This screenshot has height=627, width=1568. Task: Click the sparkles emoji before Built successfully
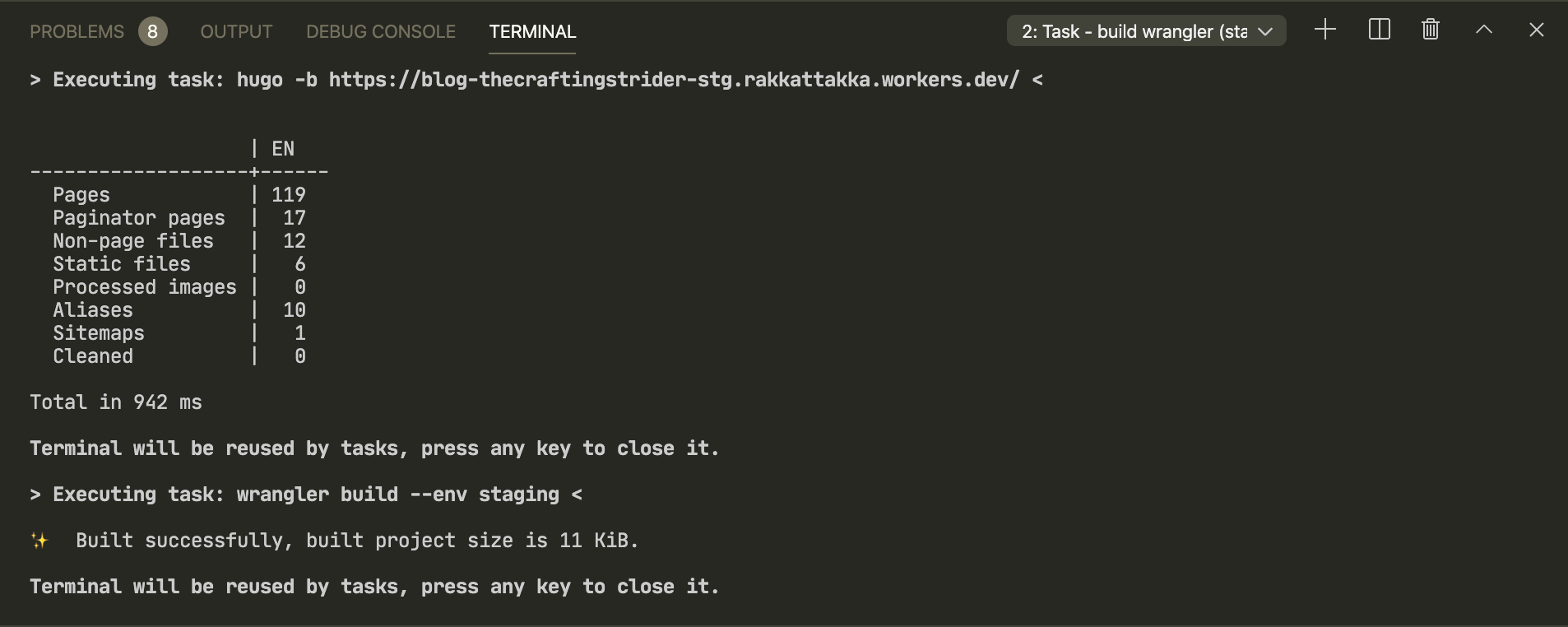tap(39, 541)
